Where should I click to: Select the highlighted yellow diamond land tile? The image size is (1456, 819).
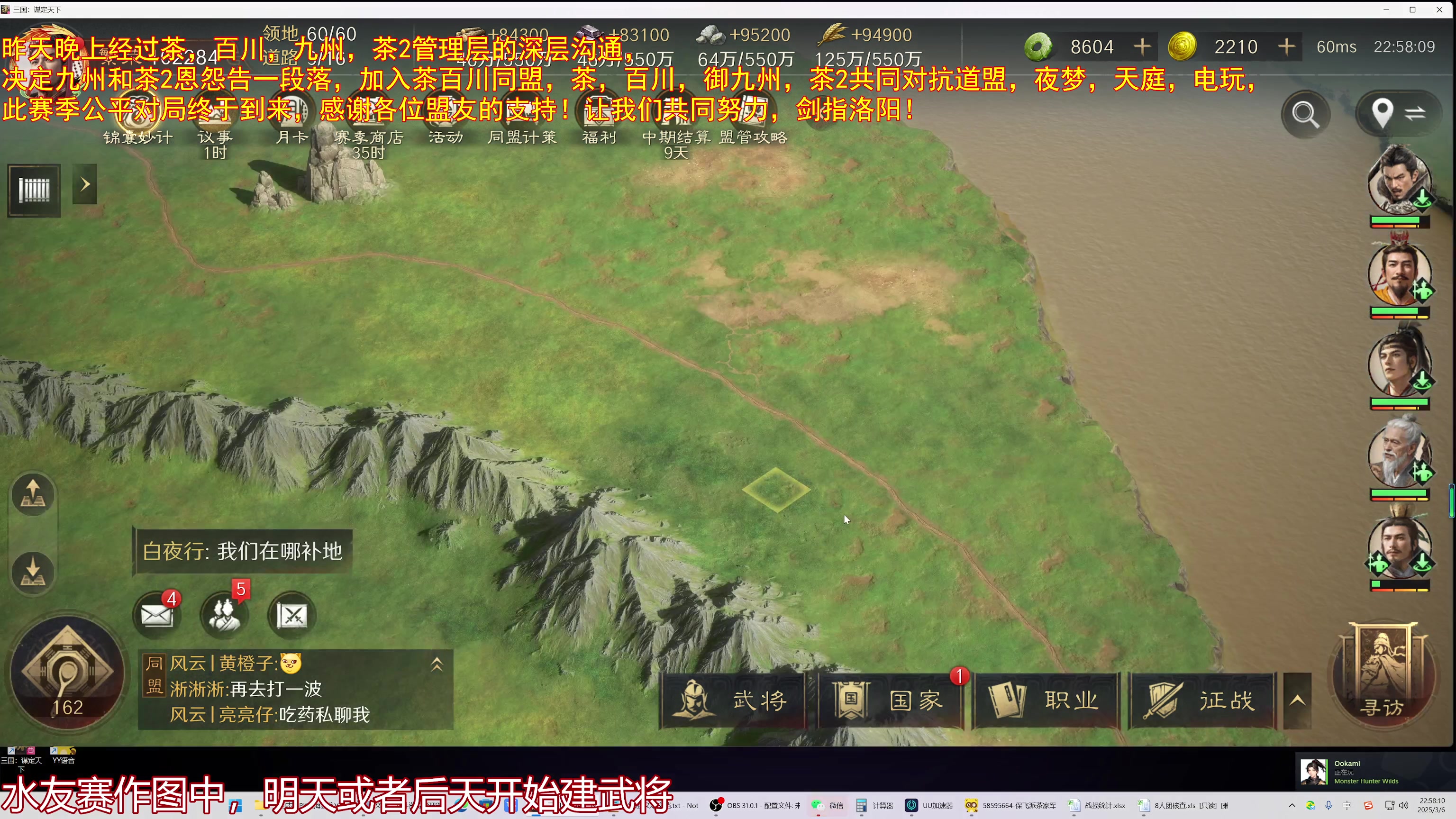776,490
